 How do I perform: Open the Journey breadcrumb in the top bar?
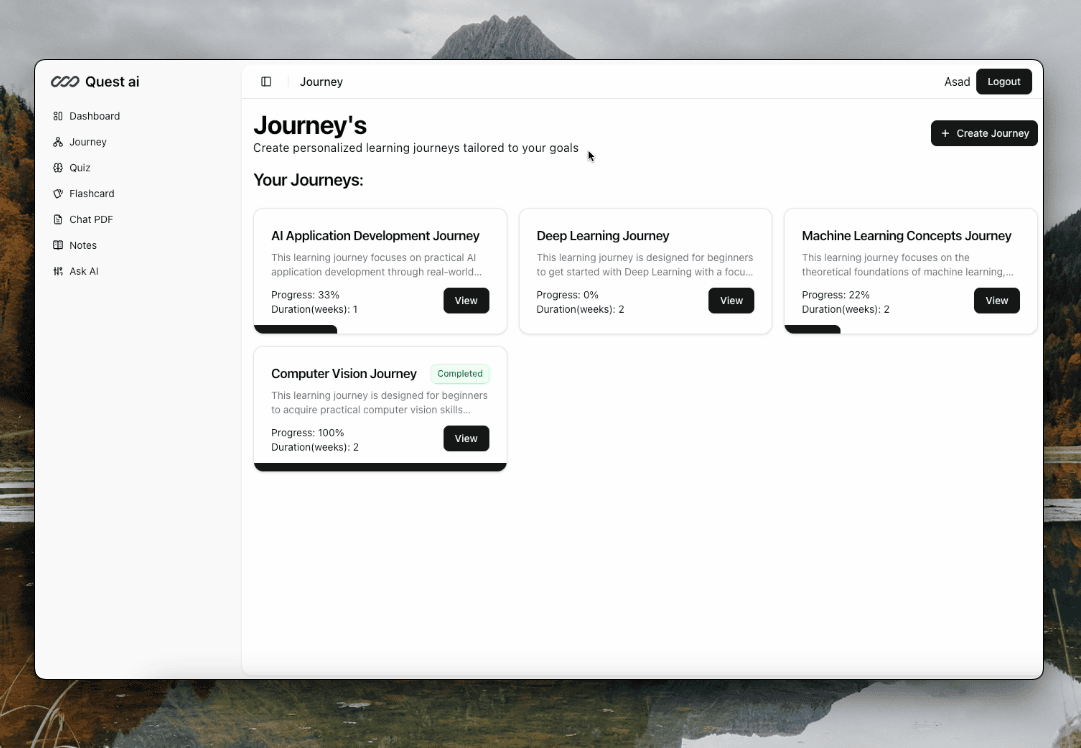coord(321,81)
